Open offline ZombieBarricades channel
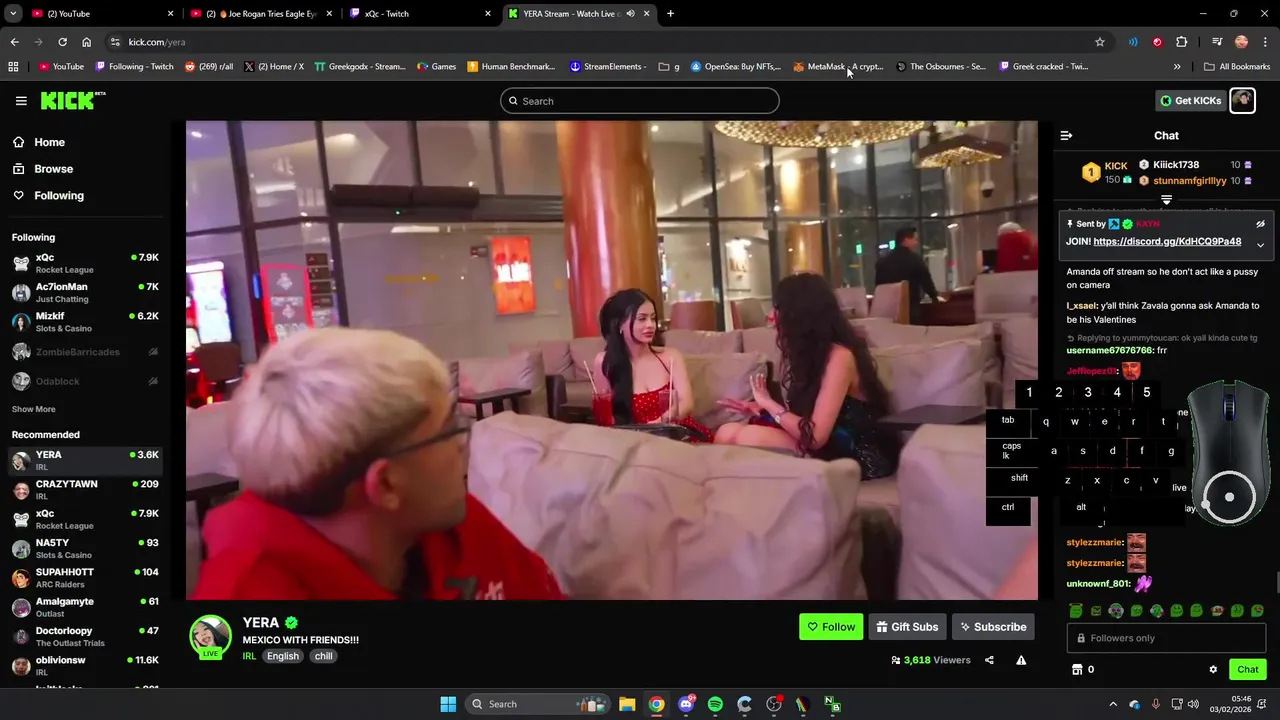 85,352
